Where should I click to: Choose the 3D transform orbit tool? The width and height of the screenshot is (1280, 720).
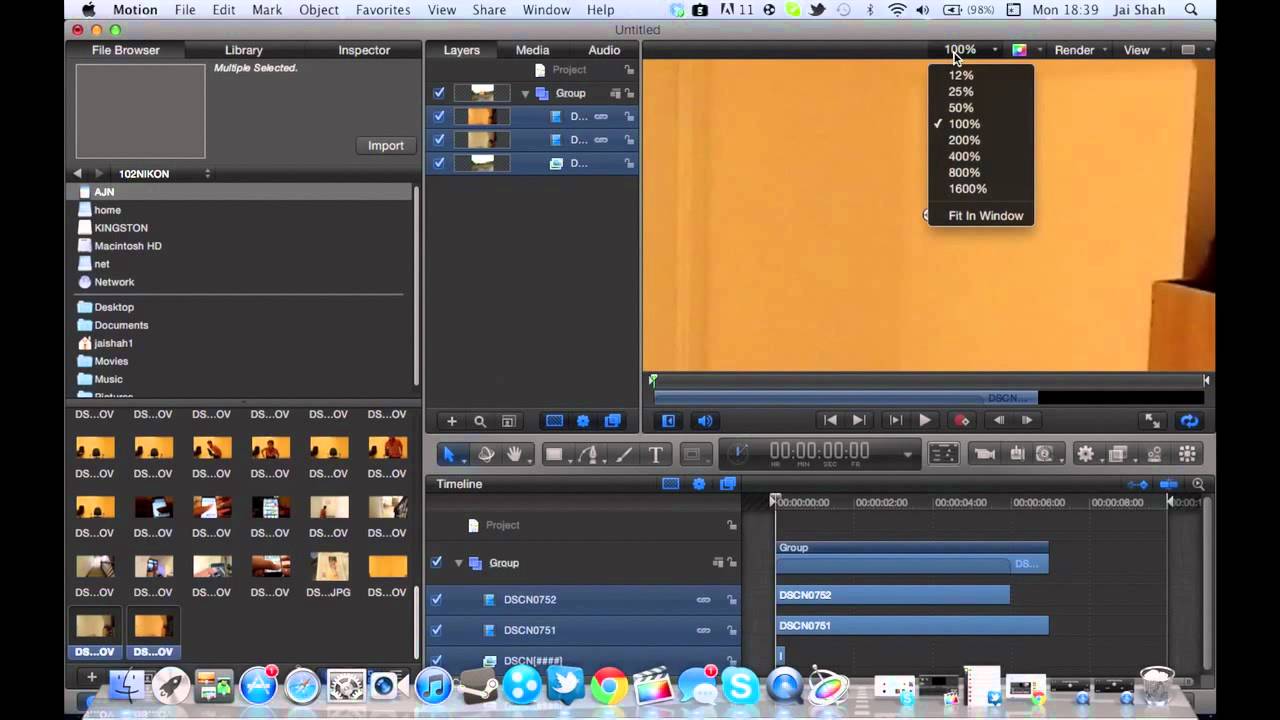(x=486, y=454)
